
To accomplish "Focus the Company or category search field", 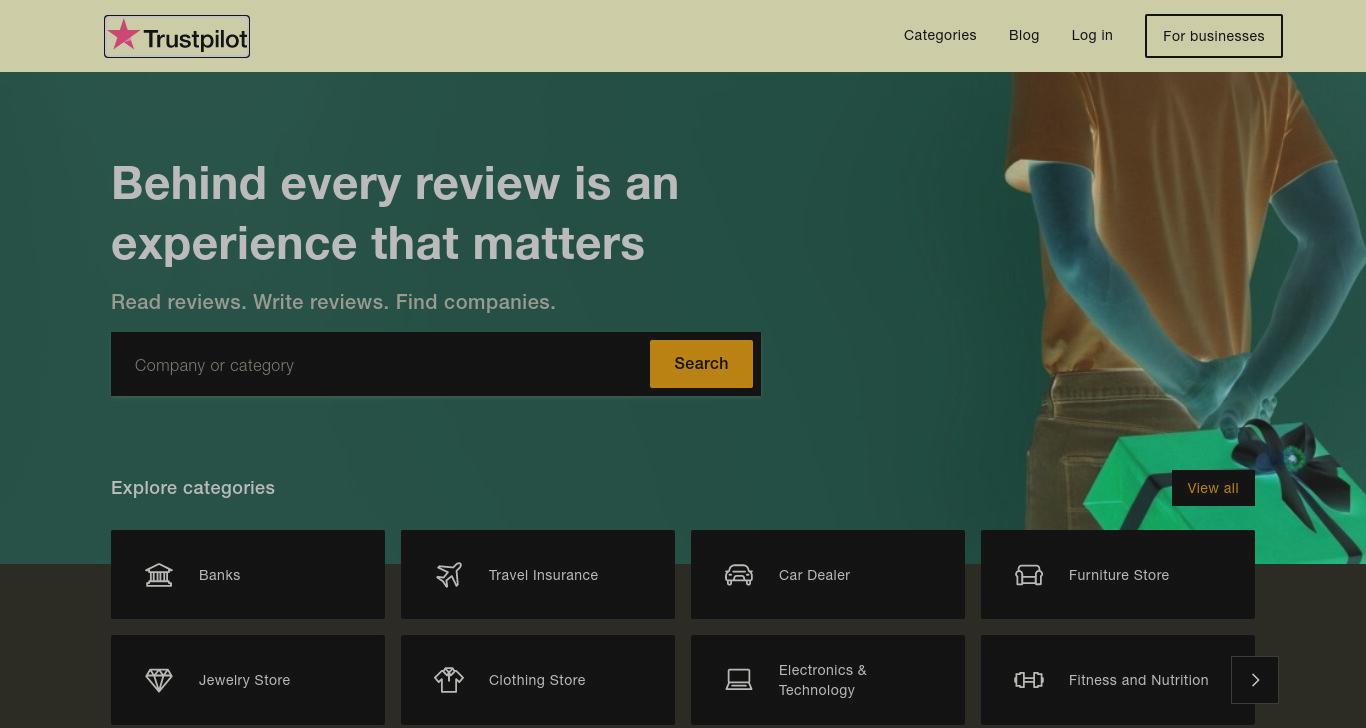I will tap(380, 365).
